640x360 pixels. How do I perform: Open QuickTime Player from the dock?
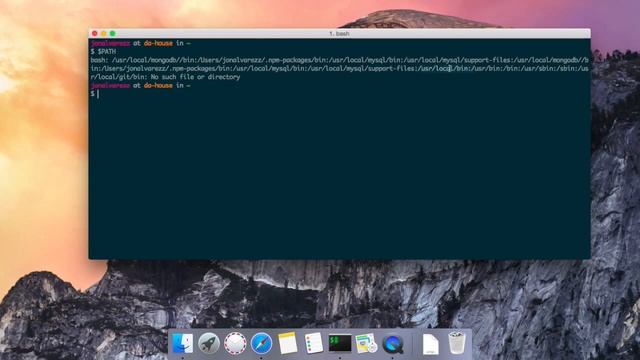393,344
